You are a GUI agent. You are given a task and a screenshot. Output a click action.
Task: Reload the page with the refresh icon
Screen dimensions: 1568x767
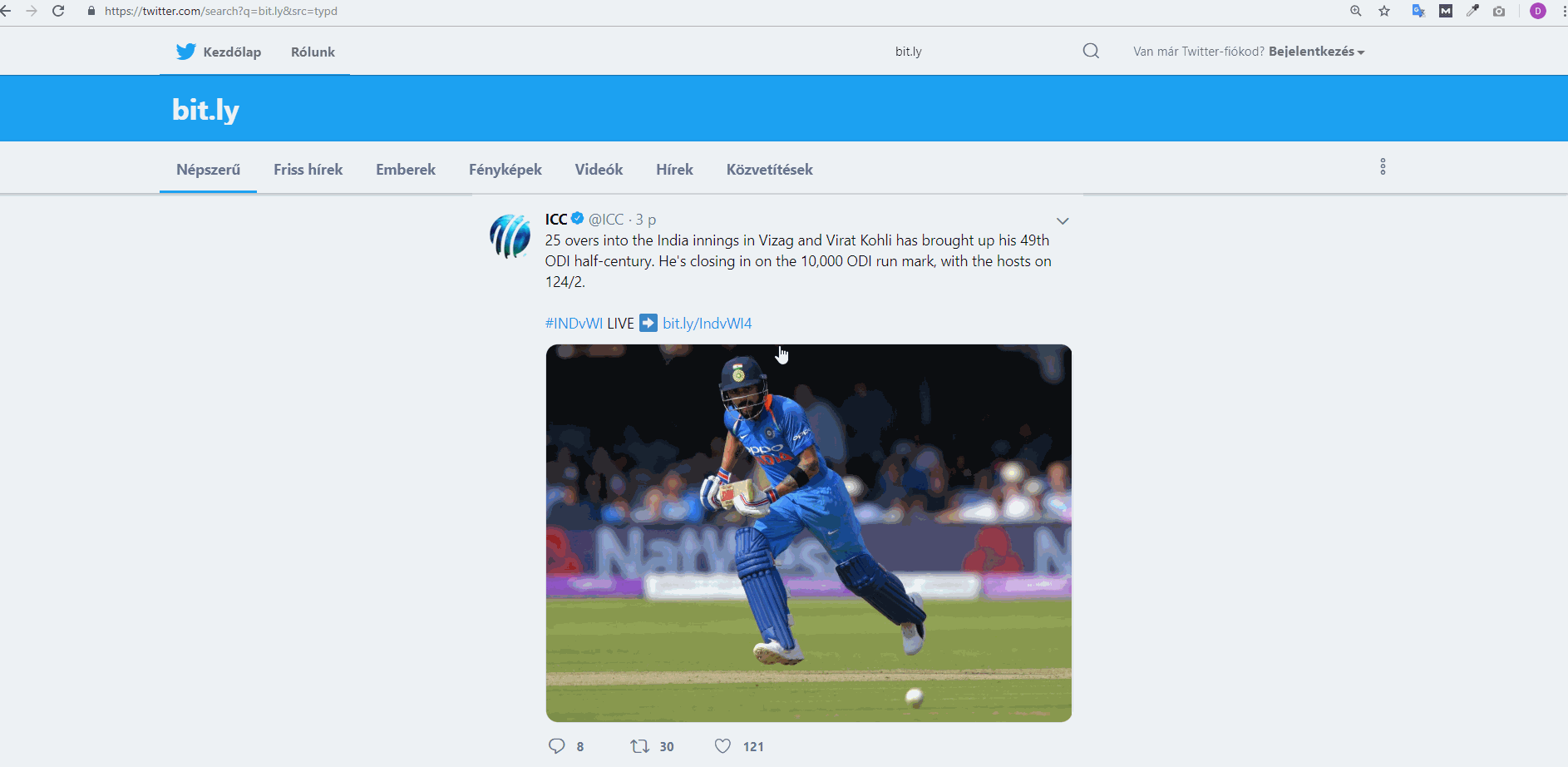click(58, 11)
